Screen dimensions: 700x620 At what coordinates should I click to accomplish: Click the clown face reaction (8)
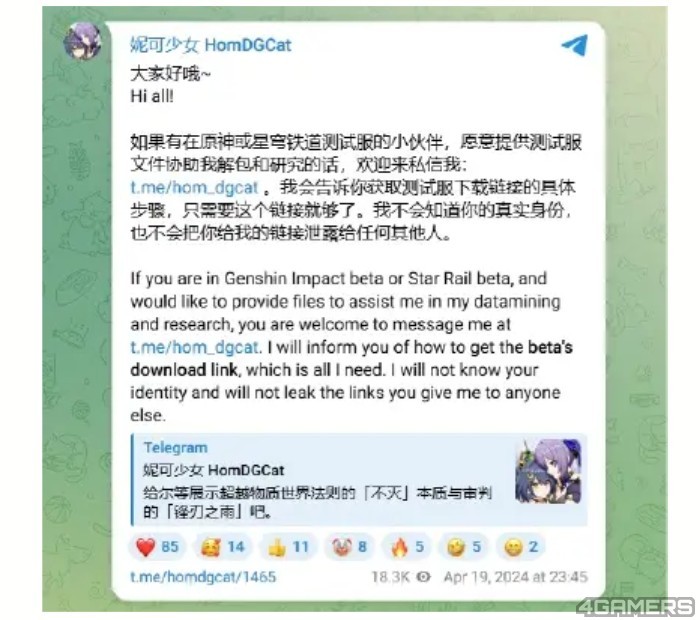point(350,547)
